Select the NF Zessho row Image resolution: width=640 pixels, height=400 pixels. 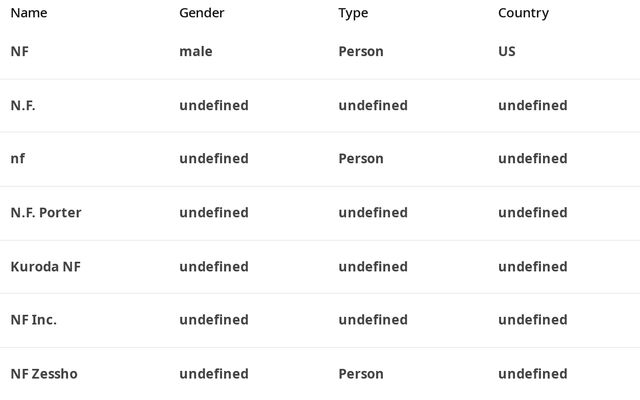pos(44,373)
